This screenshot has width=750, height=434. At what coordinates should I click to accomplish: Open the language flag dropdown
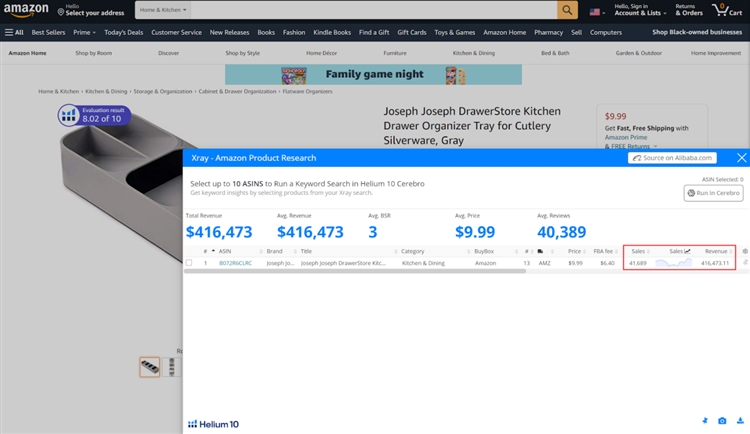point(598,12)
